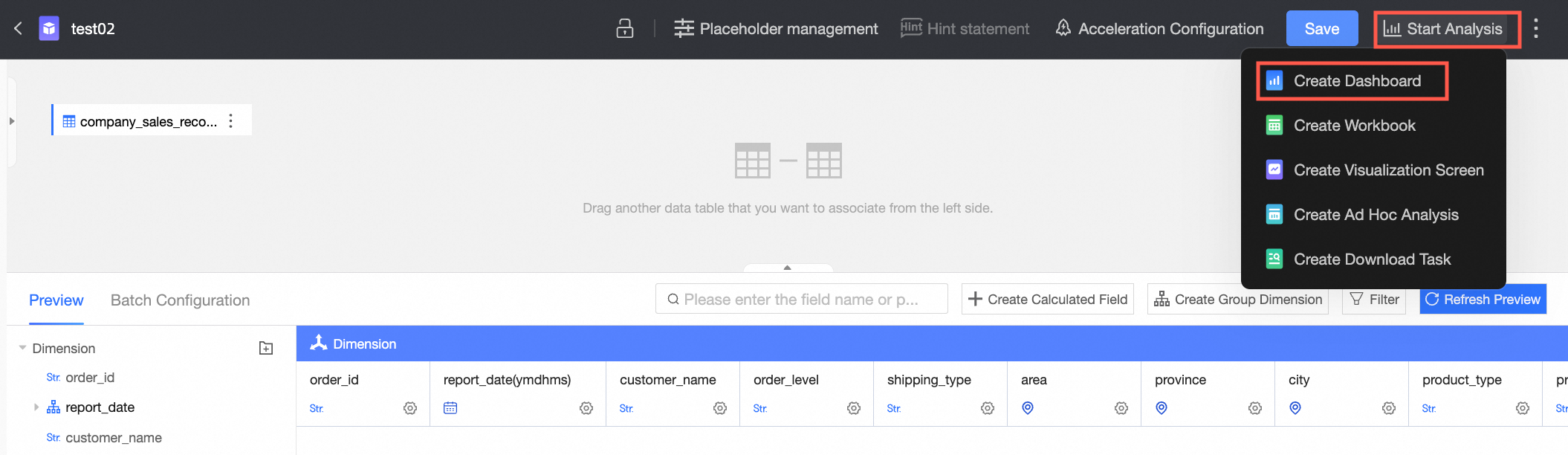Click the lock icon in top bar

(625, 29)
